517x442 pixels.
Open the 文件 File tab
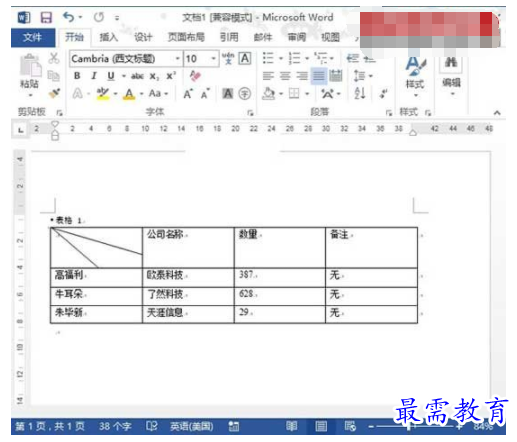[33, 37]
